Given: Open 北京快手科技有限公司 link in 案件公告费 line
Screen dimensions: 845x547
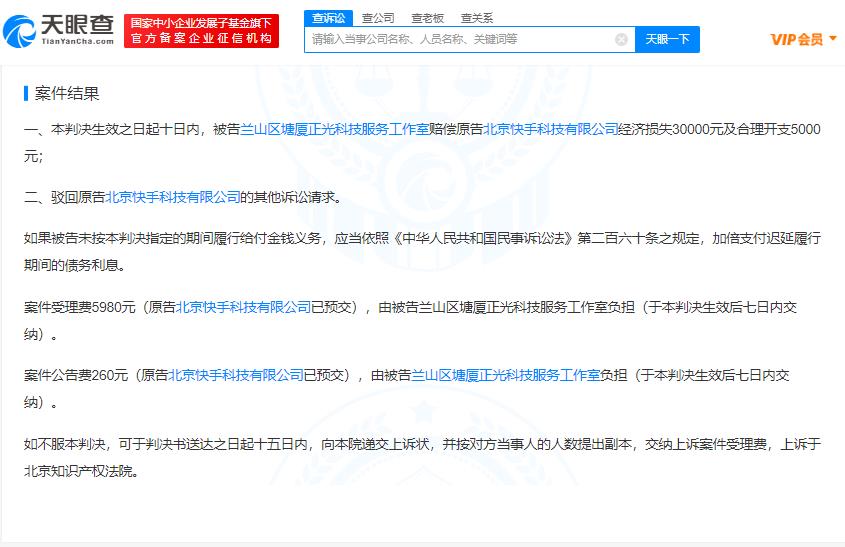Looking at the screenshot, I should 236,375.
